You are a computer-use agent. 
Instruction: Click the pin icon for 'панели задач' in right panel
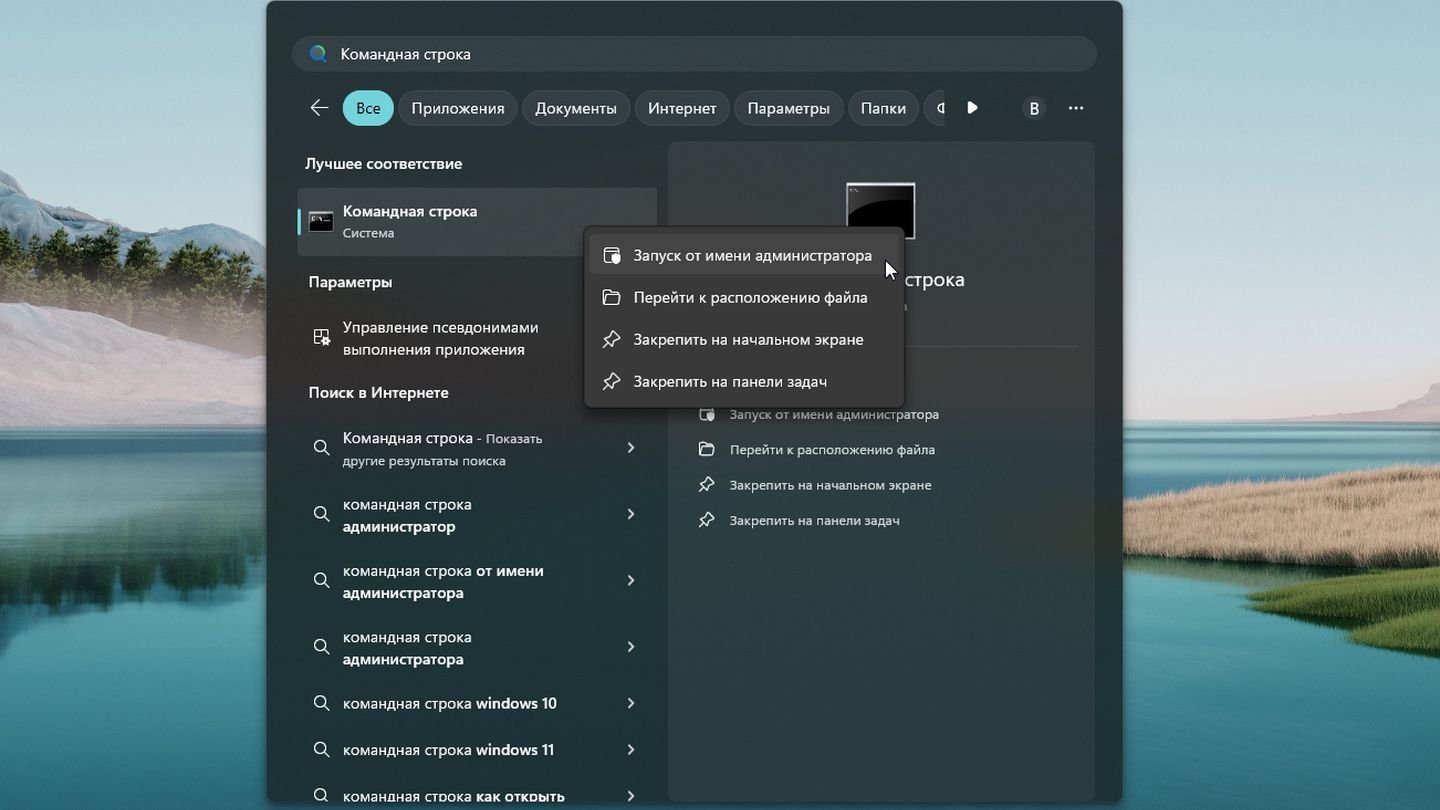pos(707,520)
